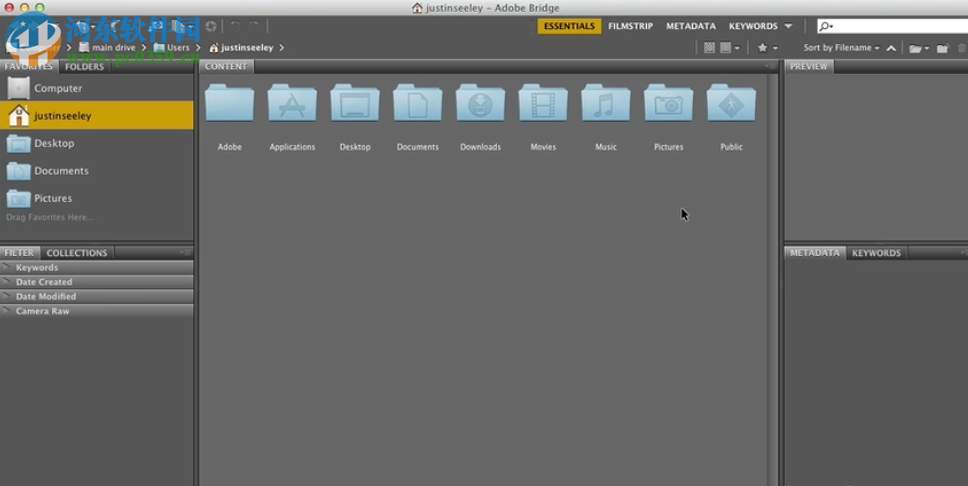Select the Documents folder in Content
The image size is (968, 486).
point(417,103)
